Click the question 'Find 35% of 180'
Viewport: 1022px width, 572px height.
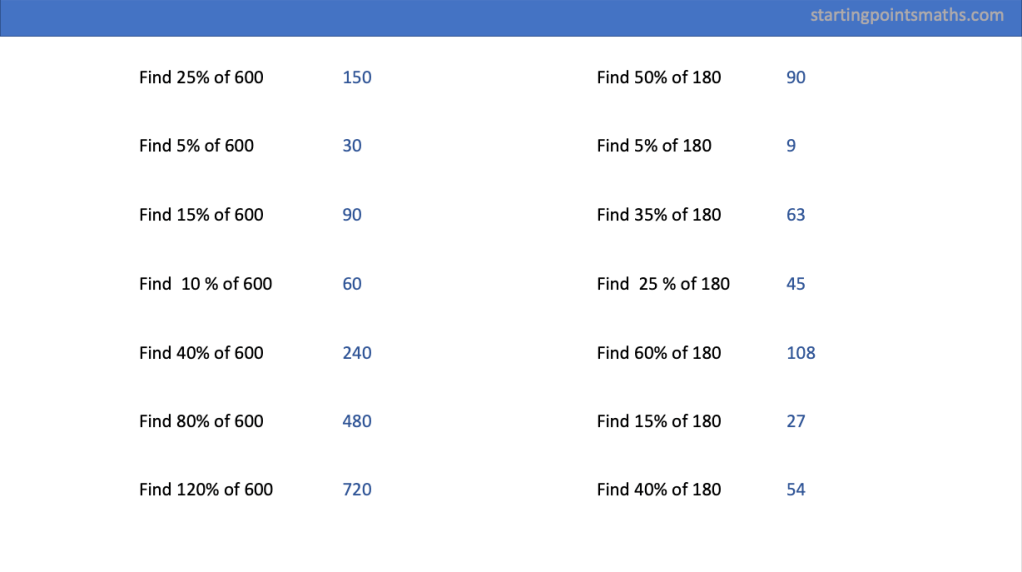(x=658, y=215)
